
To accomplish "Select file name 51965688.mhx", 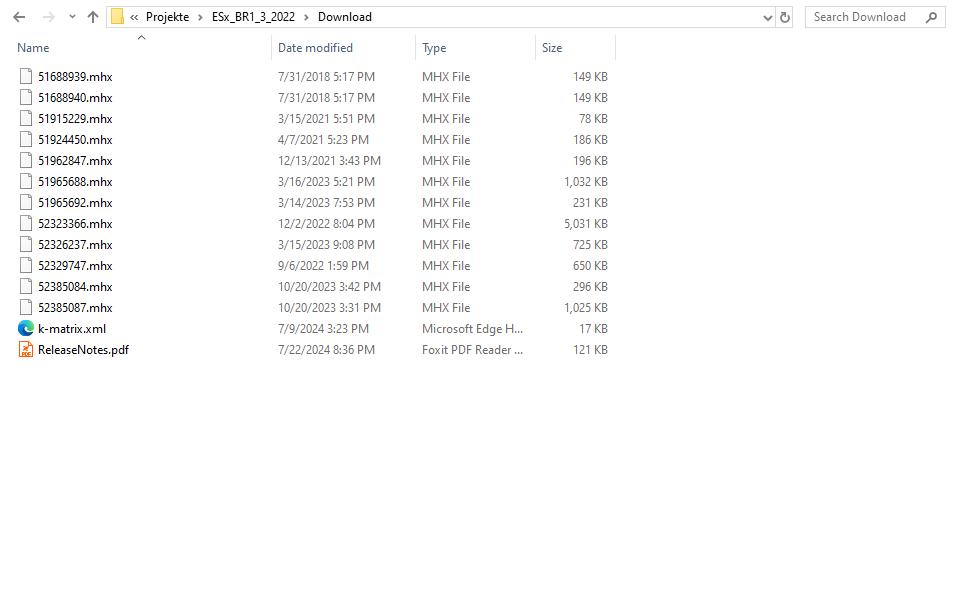I will point(75,182).
